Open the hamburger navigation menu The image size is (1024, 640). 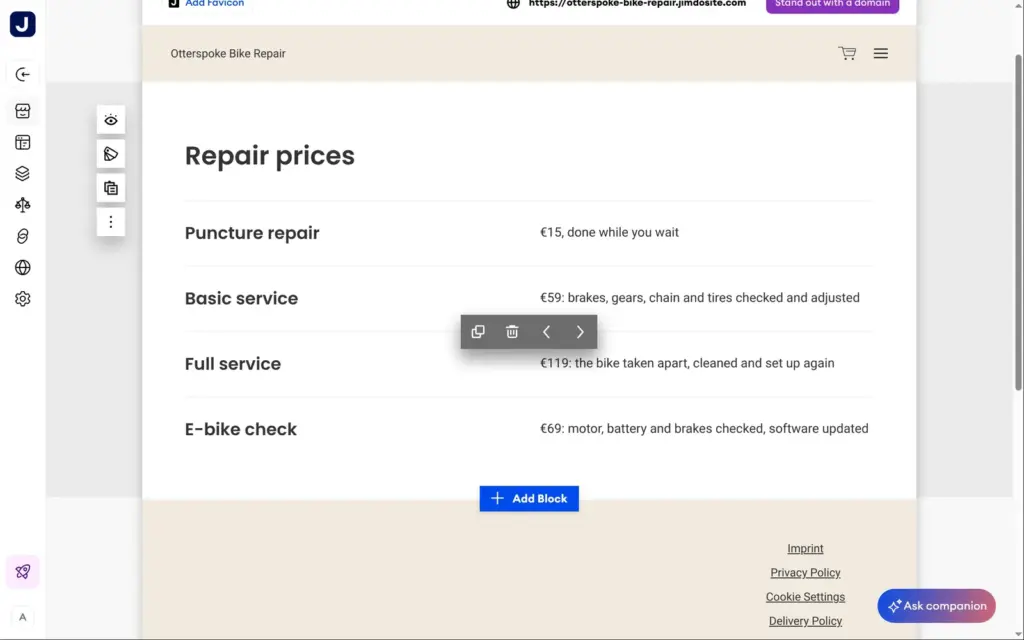pyautogui.click(x=881, y=54)
